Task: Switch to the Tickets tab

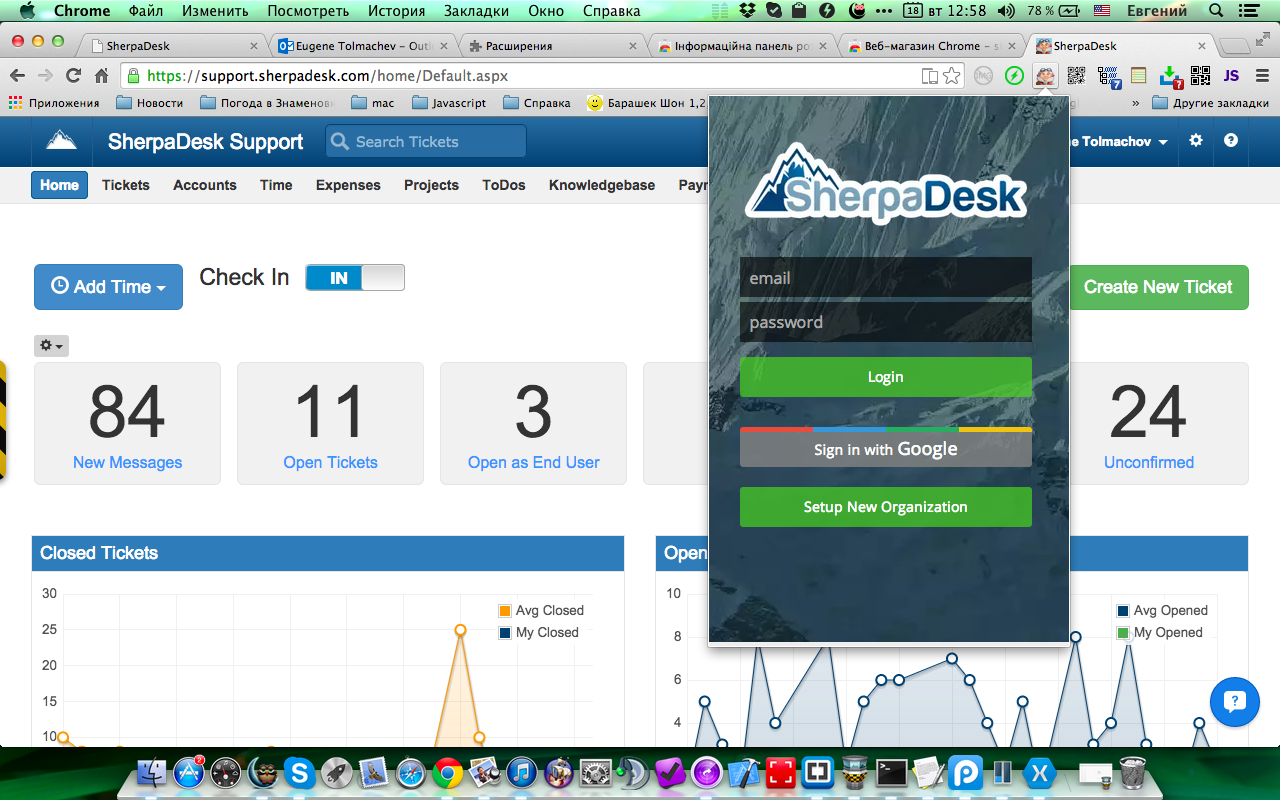Action: coord(125,185)
